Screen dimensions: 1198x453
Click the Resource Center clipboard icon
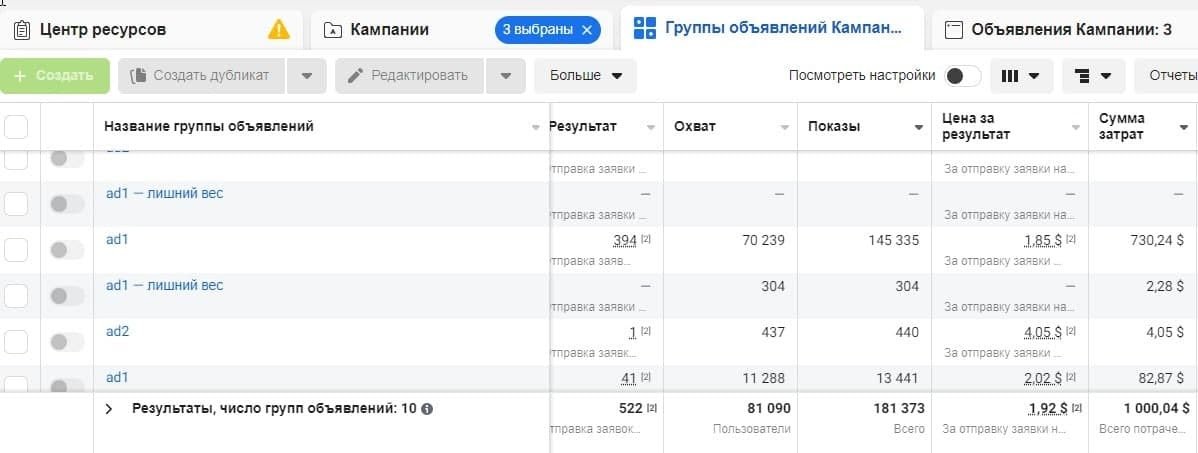(x=23, y=30)
